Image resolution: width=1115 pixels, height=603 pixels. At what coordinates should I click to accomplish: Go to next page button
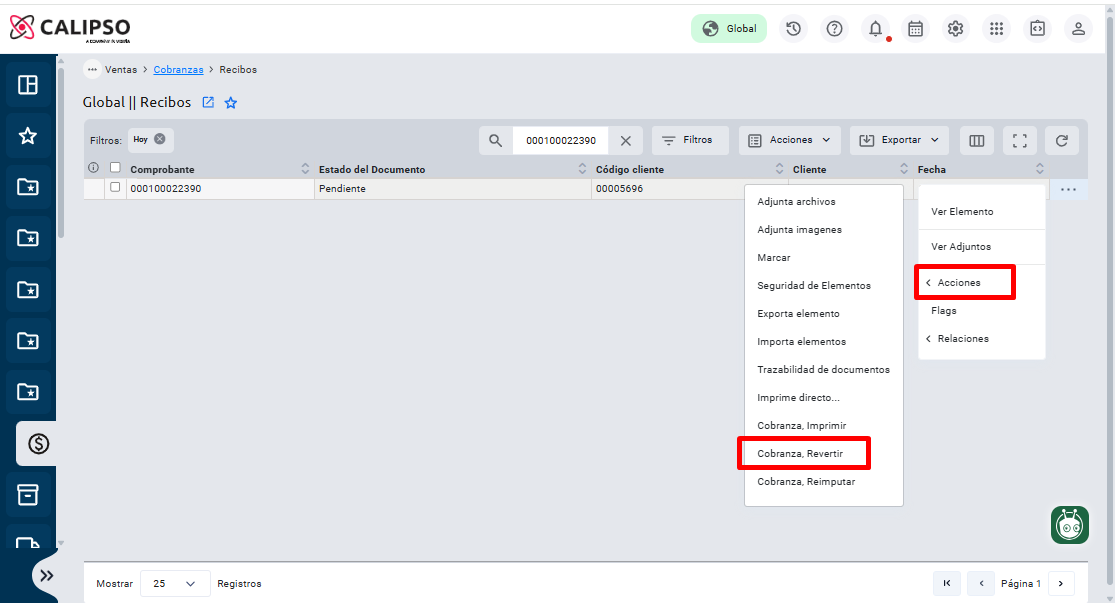[x=1060, y=583]
